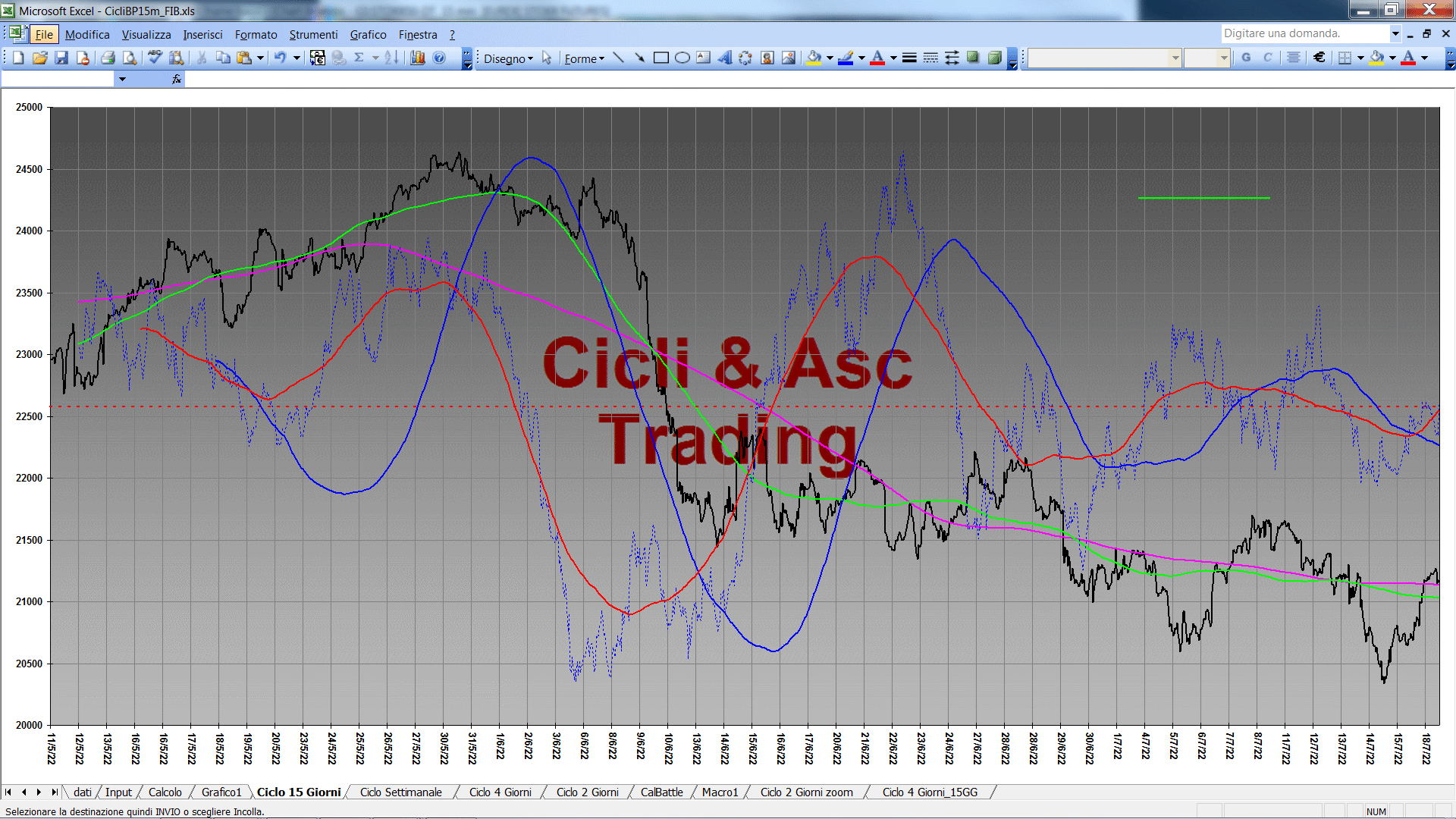This screenshot has width=1456, height=819.
Task: Open the Euro conversion tool icon
Action: (x=318, y=58)
